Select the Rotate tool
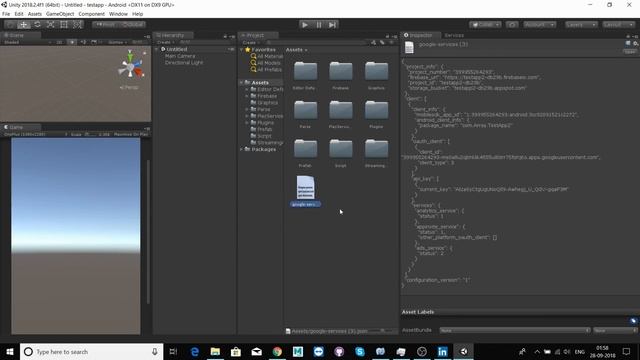 [37, 24]
